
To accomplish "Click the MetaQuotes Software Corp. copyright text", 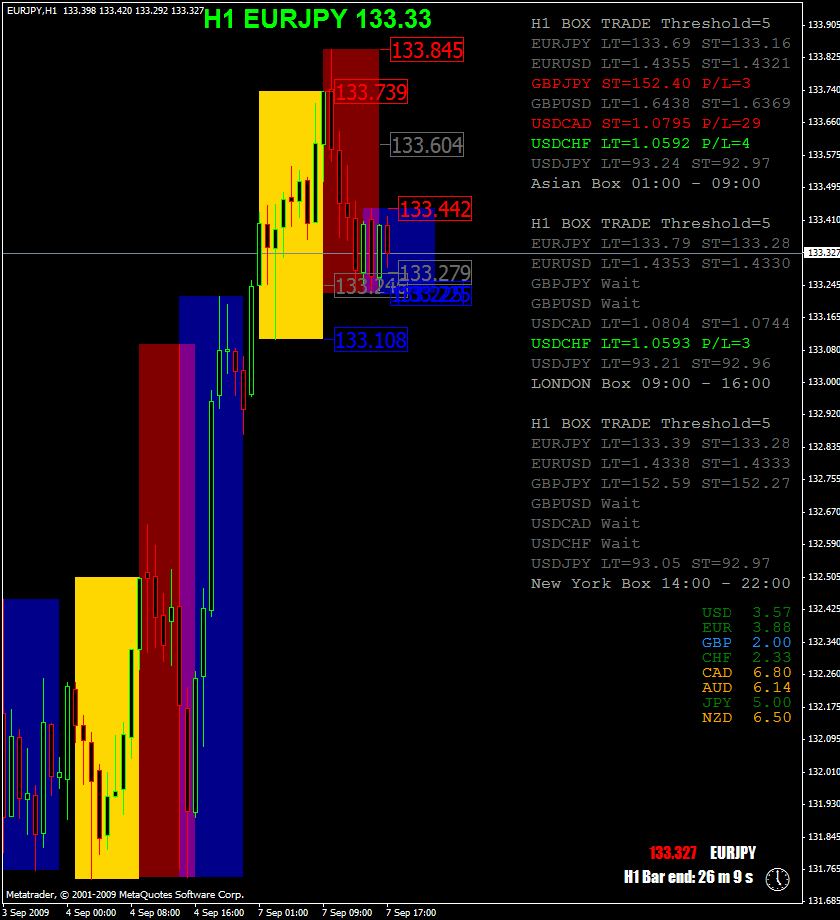I will (125, 895).
